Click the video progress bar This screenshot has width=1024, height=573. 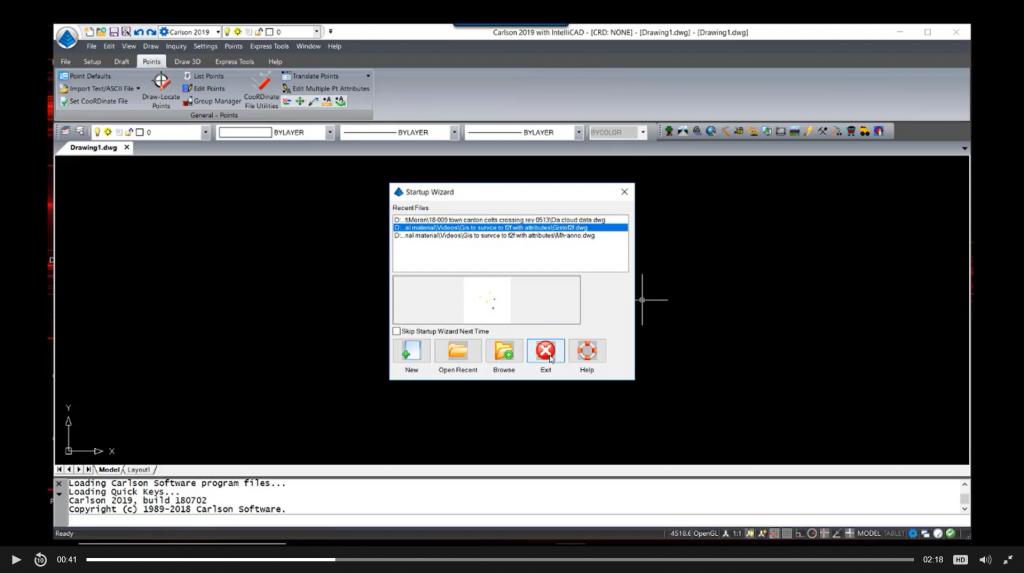500,559
